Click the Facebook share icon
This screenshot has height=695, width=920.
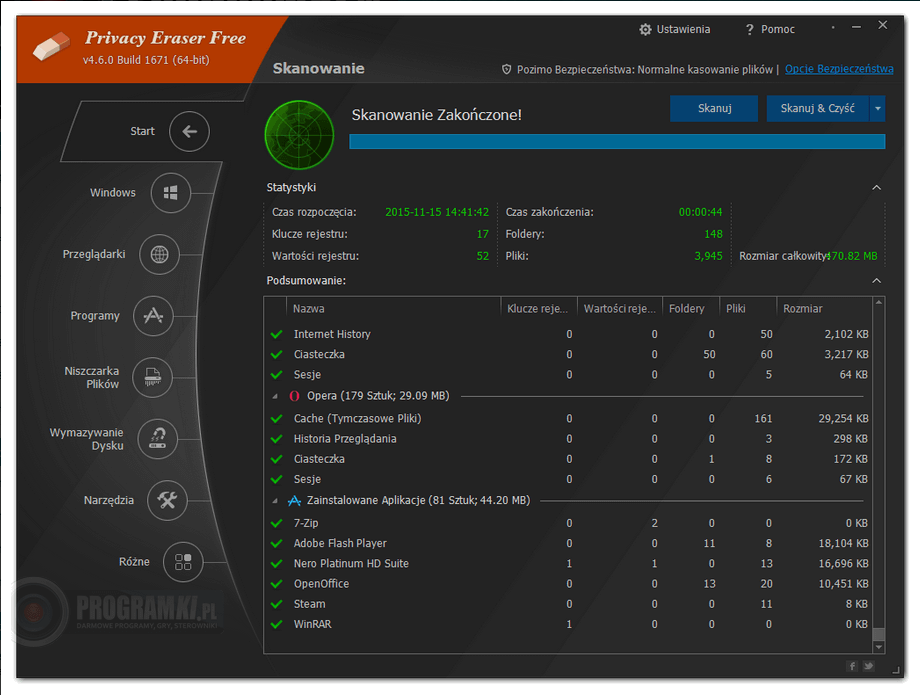tap(852, 666)
